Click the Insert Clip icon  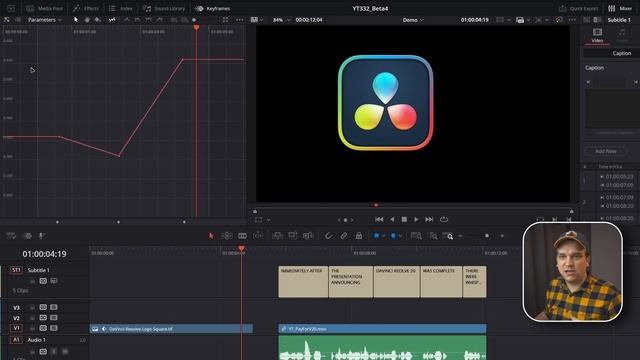(x=278, y=236)
